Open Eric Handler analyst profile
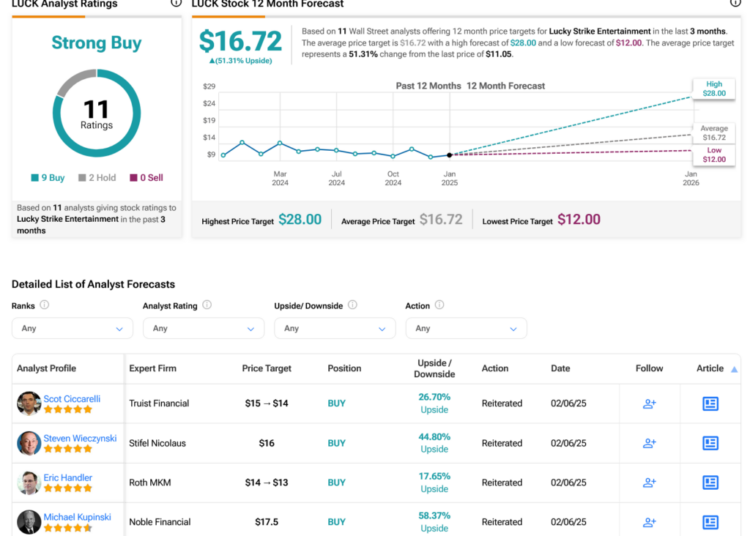 point(68,478)
